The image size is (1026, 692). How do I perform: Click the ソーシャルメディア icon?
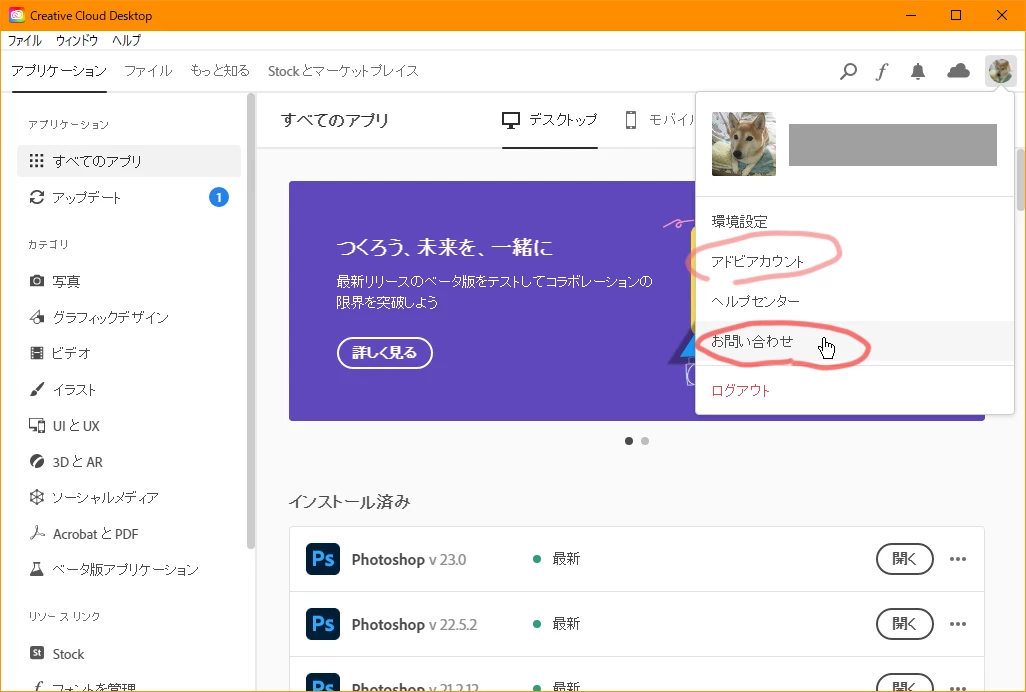(x=37, y=497)
